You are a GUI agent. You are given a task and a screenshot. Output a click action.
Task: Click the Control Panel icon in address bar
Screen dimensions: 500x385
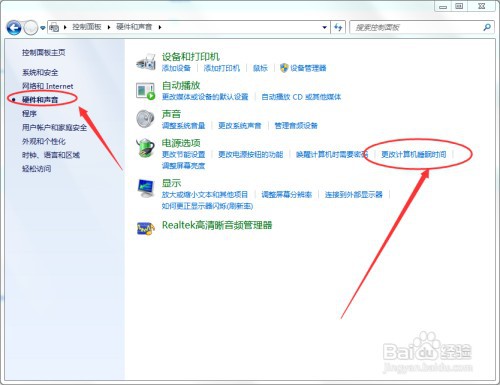[54, 27]
